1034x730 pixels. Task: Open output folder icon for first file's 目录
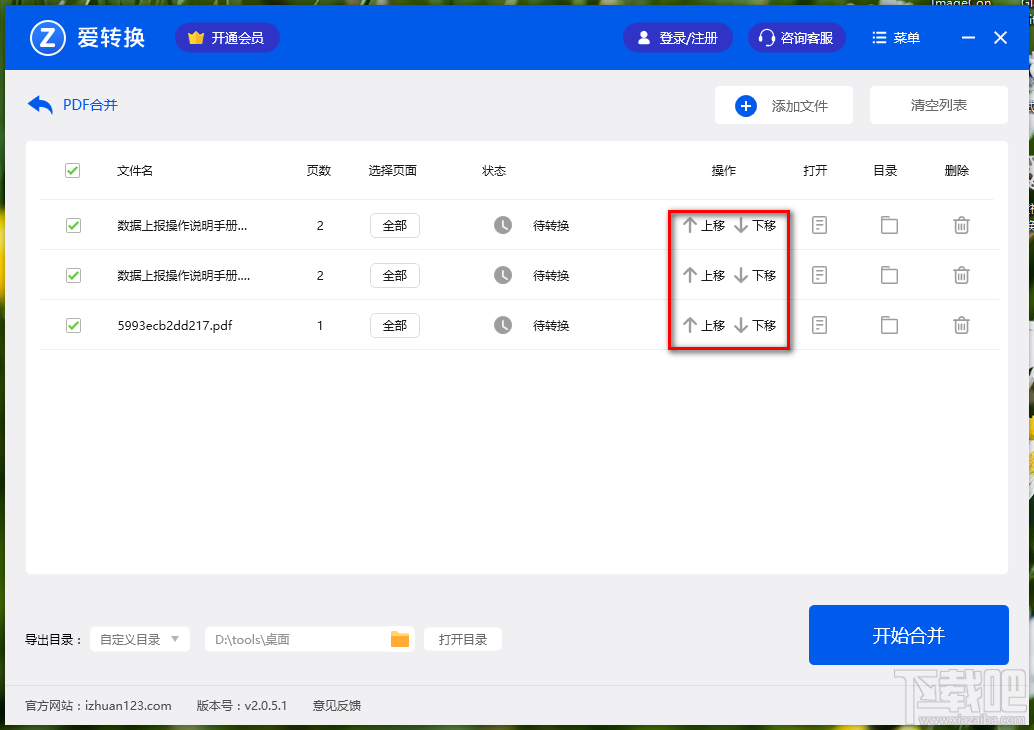(889, 225)
